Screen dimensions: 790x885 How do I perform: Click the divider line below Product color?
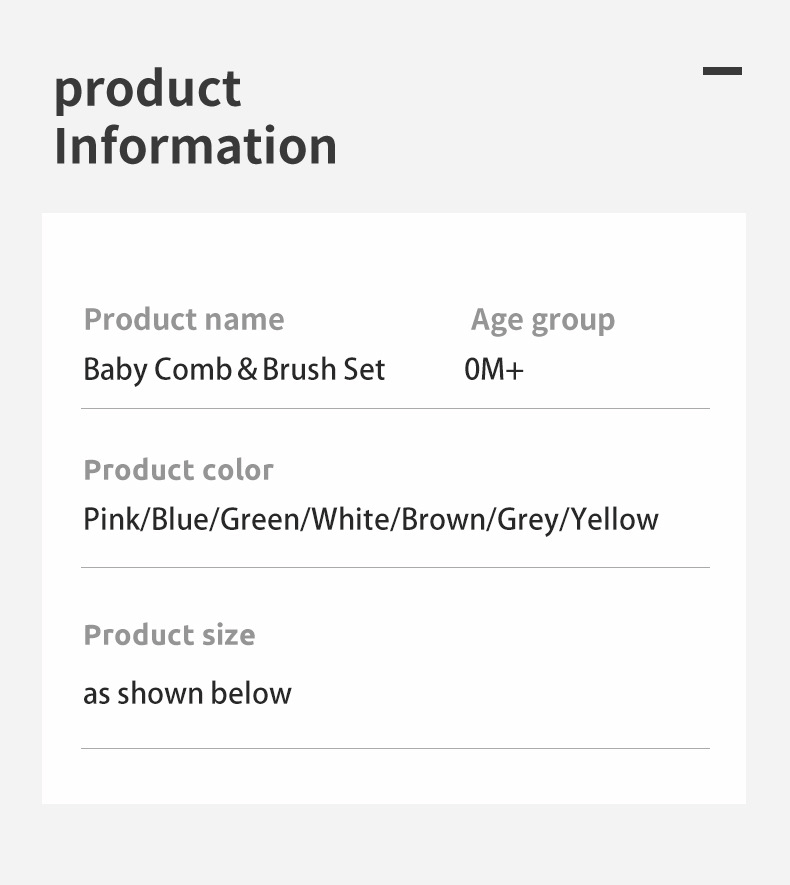pyautogui.click(x=395, y=568)
